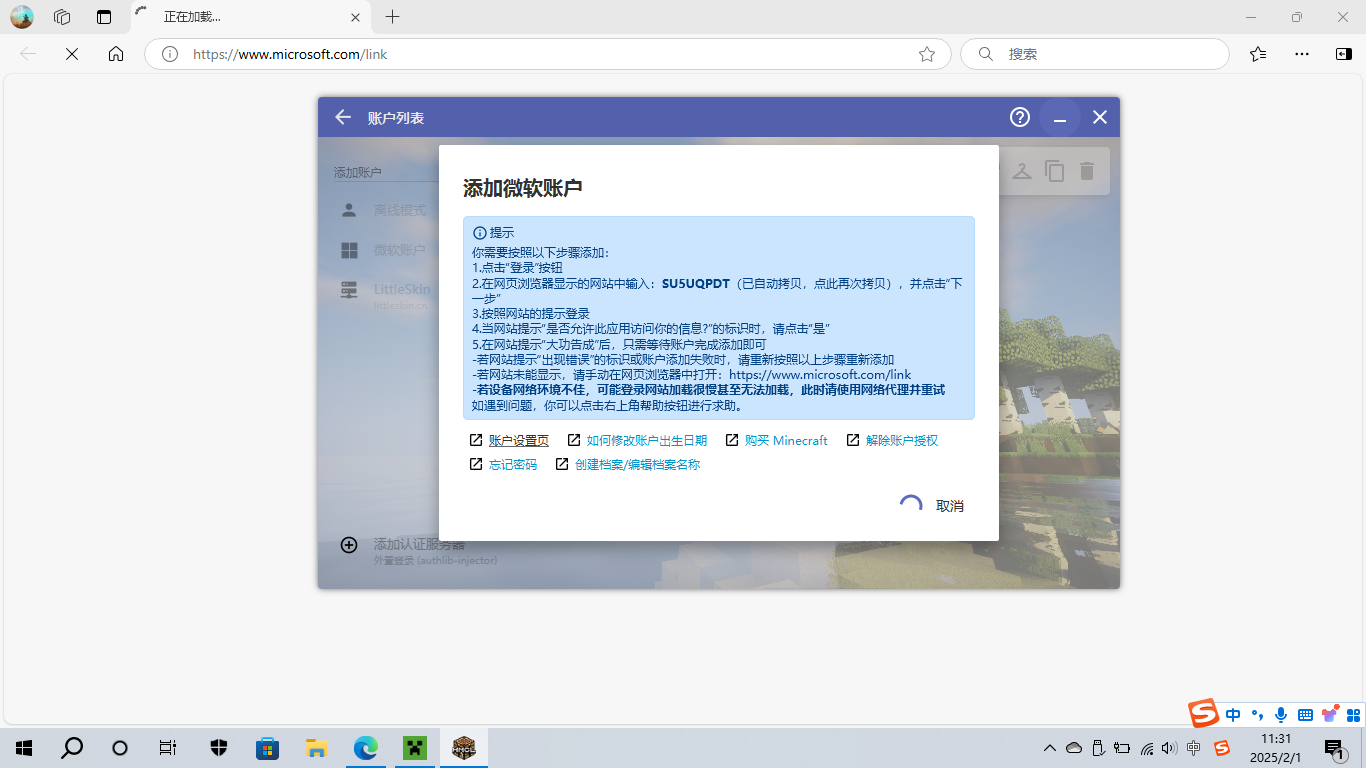The width and height of the screenshot is (1366, 768).
Task: Open the 购买 Minecraft link
Action: 786,440
